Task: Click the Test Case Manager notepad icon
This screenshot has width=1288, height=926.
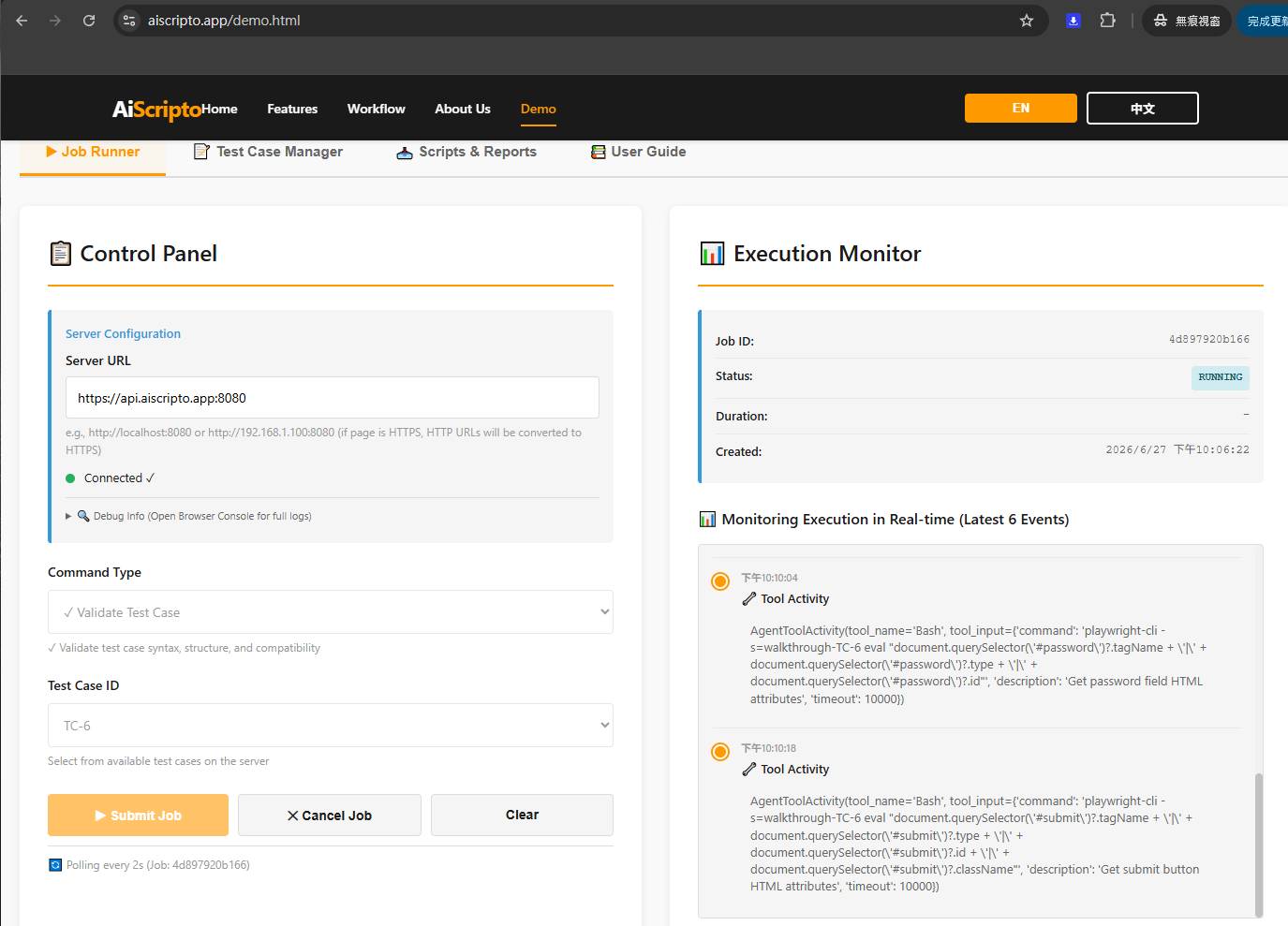Action: (x=201, y=151)
